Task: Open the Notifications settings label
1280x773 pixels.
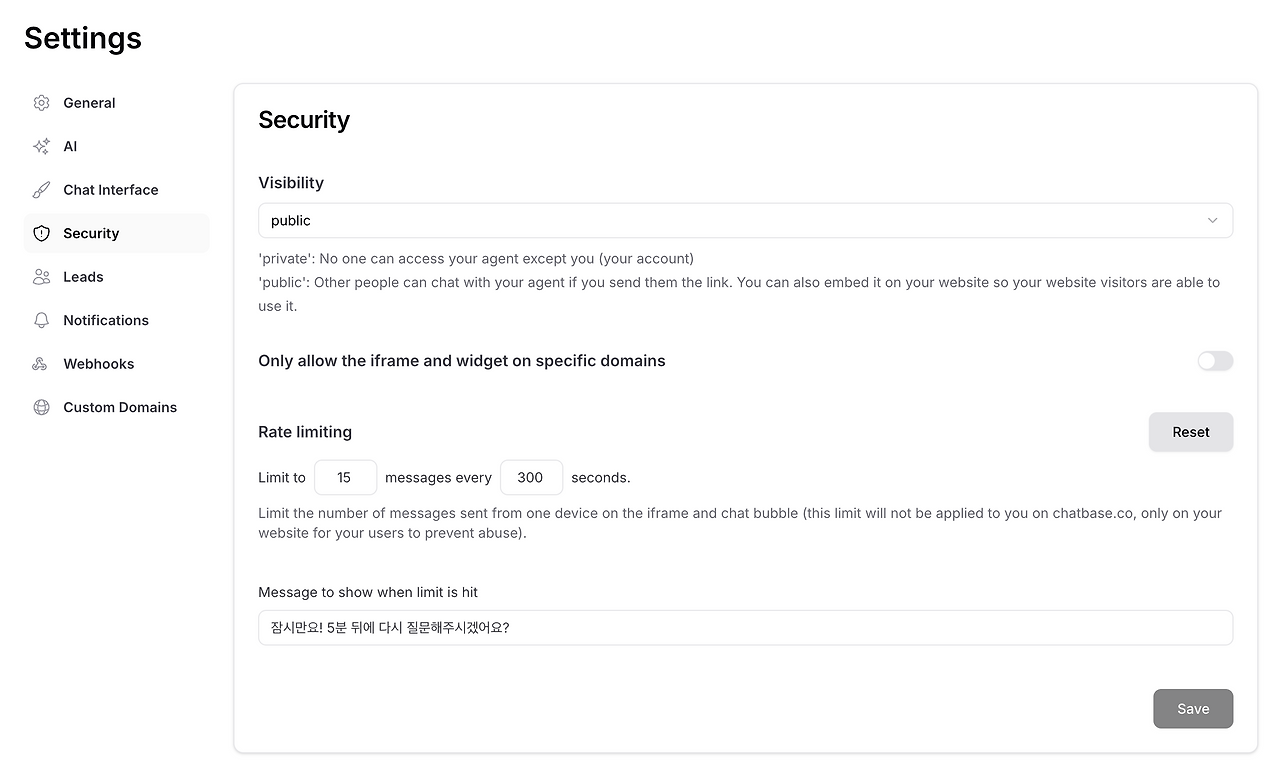Action: [x=106, y=320]
